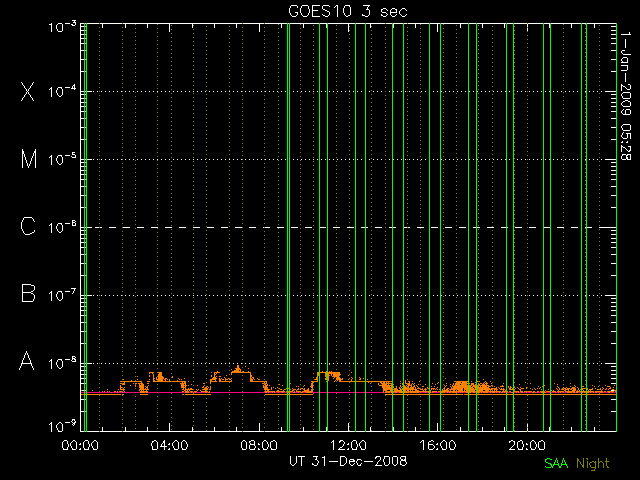
Task: Click the 10^-9 flux axis label
Action: point(62,427)
